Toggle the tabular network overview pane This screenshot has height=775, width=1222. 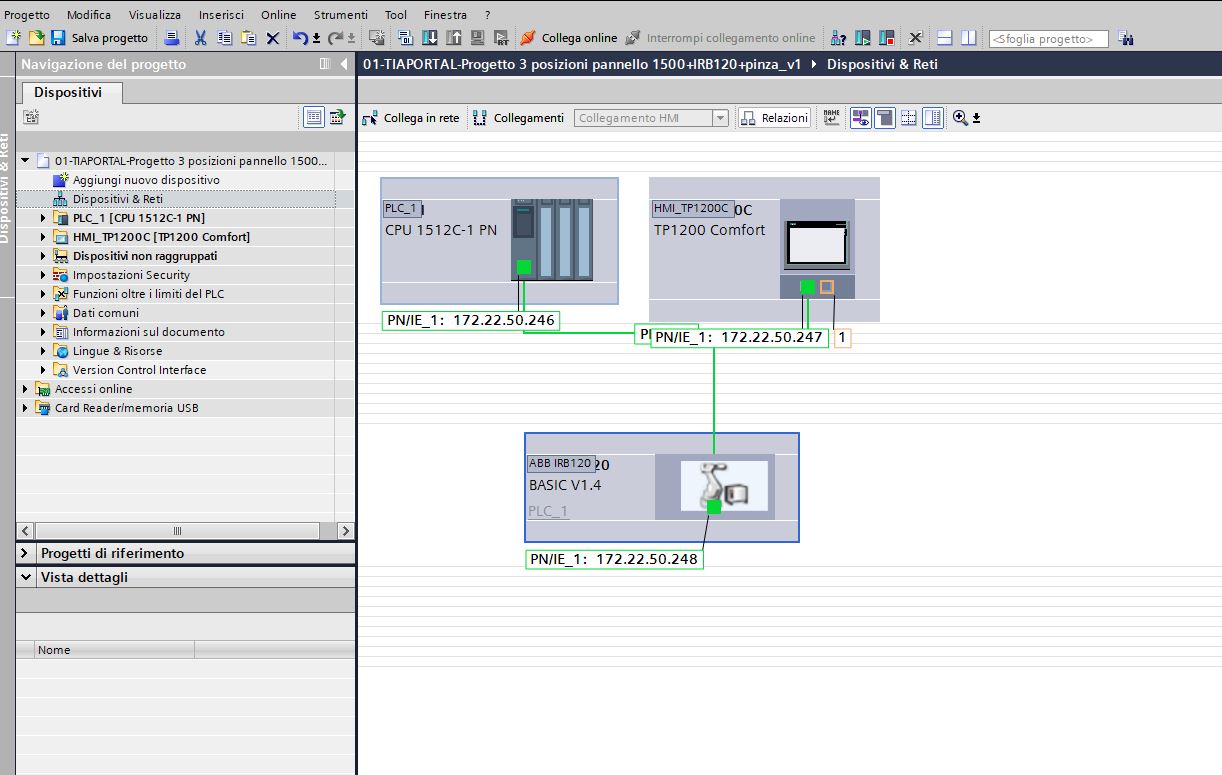(933, 118)
